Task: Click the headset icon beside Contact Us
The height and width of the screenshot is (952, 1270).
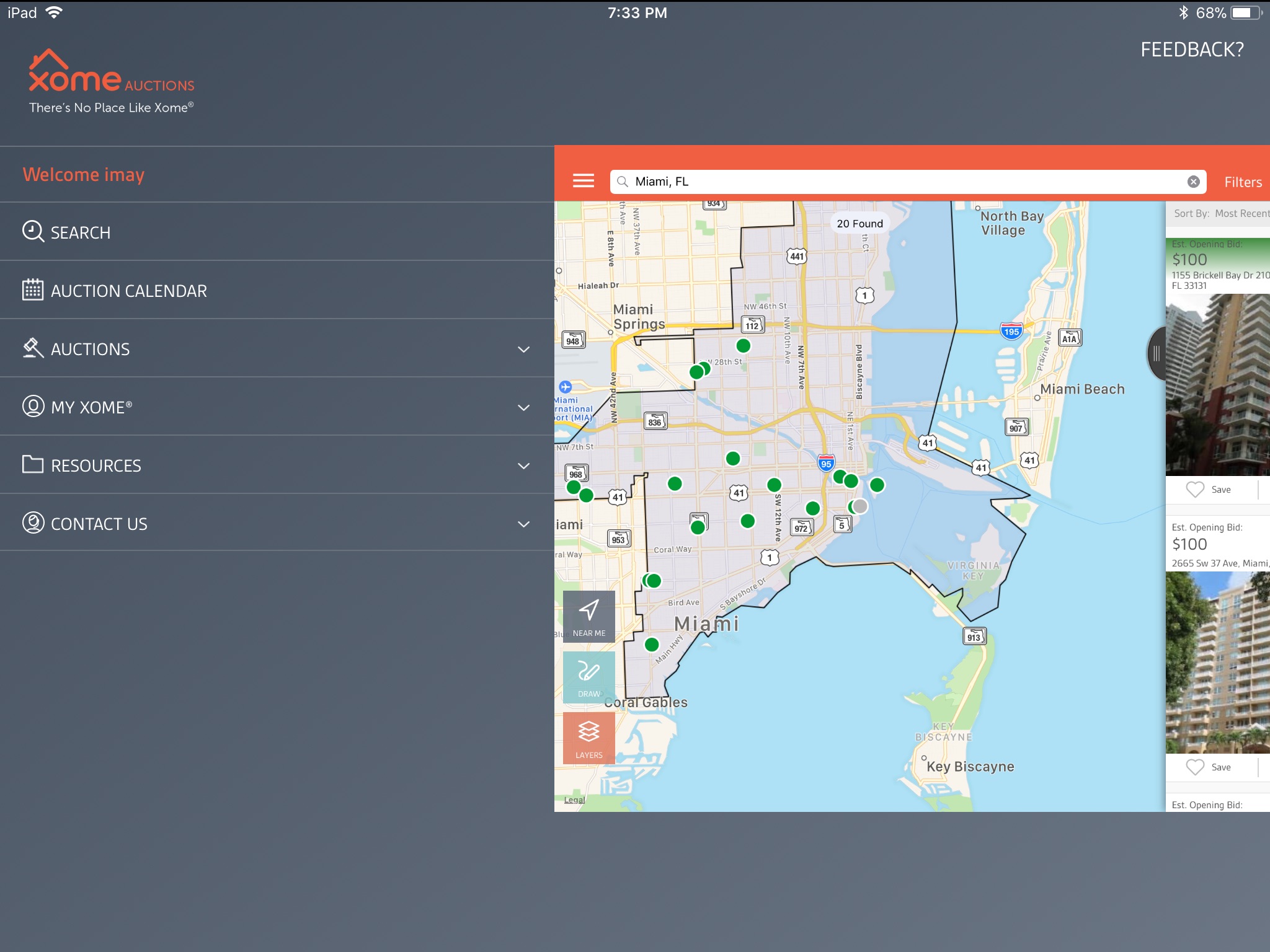Action: click(x=33, y=522)
